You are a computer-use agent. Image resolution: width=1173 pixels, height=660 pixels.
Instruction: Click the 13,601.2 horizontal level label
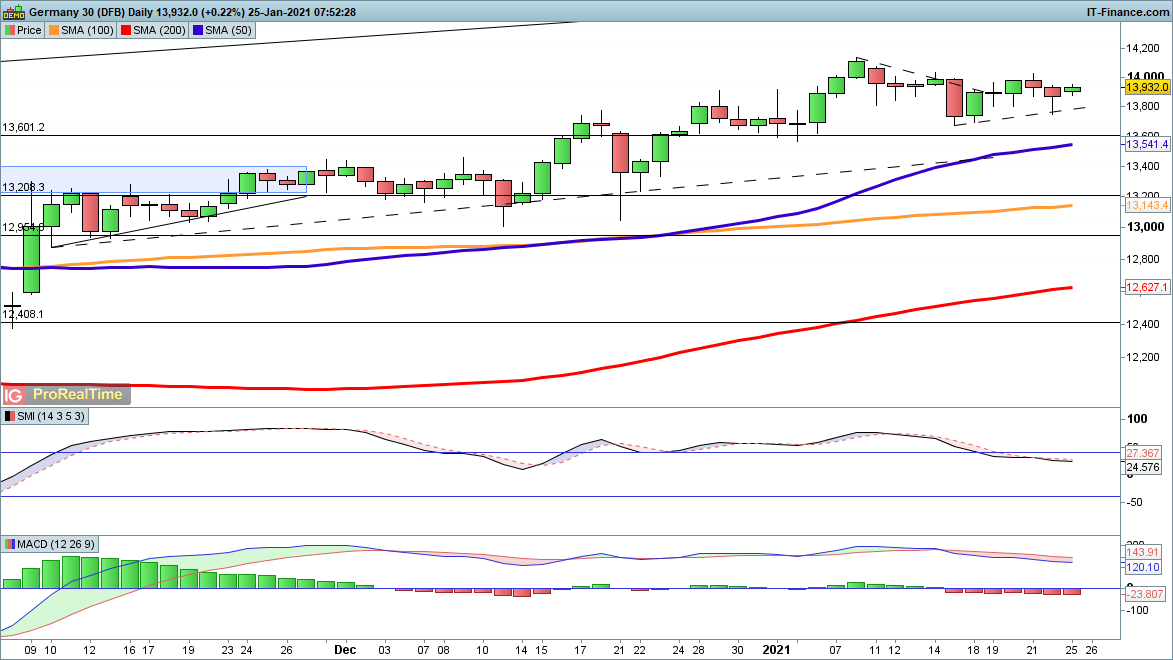(x=23, y=127)
